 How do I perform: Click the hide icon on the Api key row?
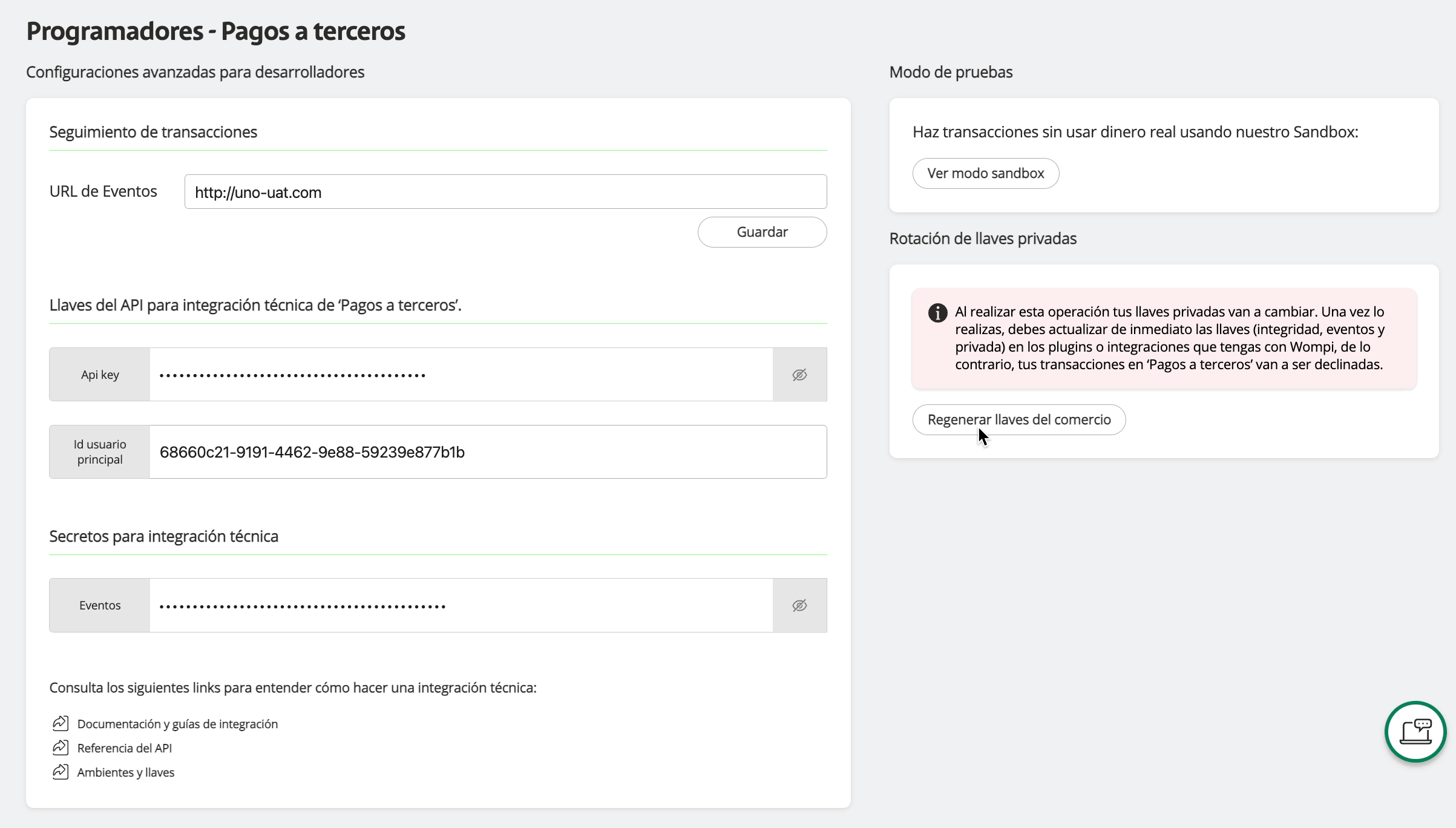pos(799,374)
